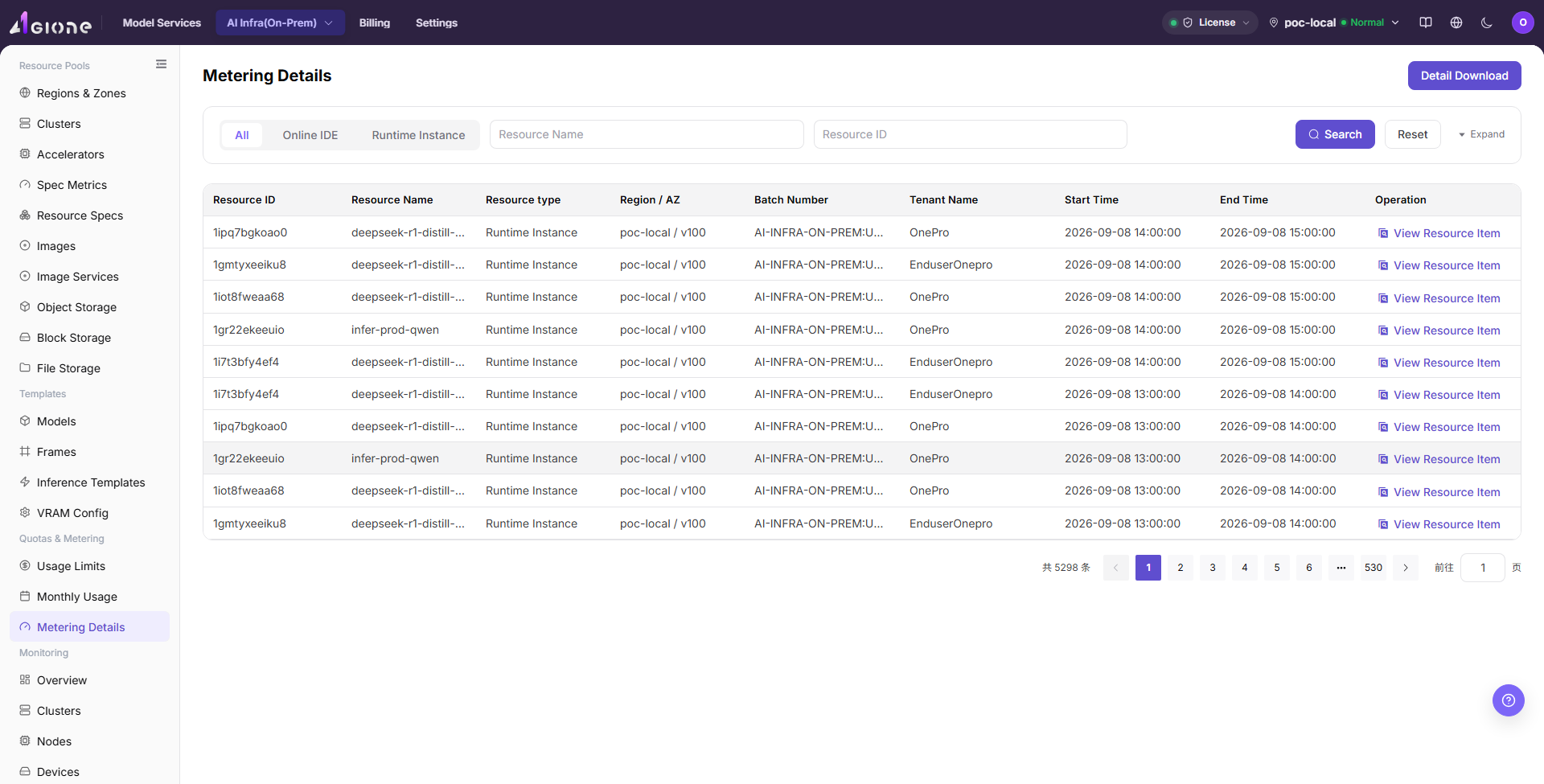Go to page 3

[x=1213, y=568]
